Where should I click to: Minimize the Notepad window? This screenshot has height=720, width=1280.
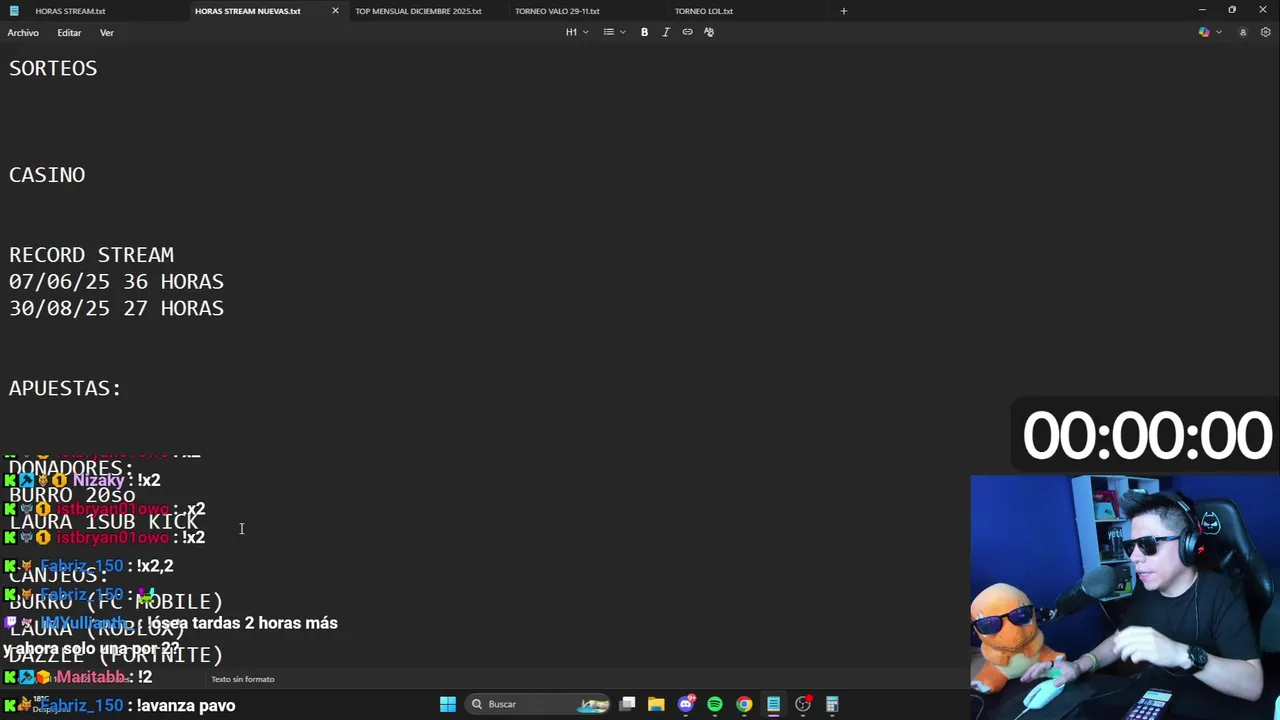[x=1202, y=10]
